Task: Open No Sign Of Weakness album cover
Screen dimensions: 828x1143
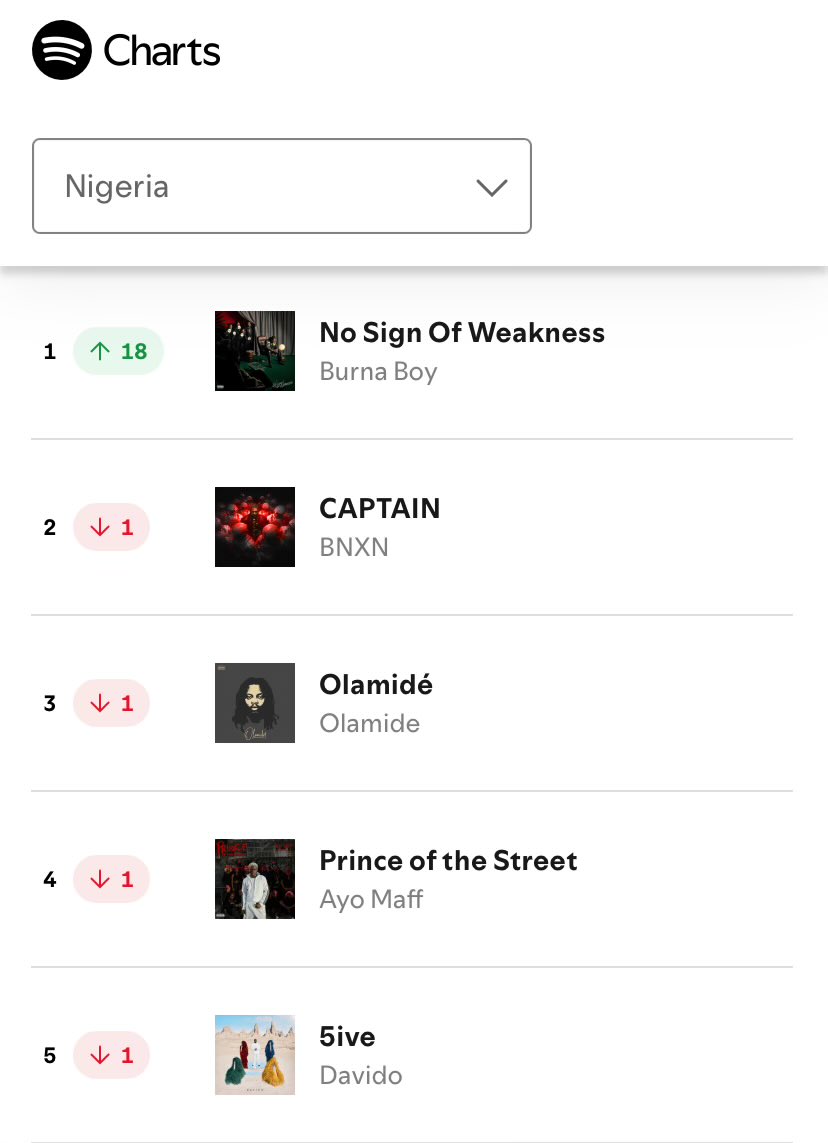Action: point(255,351)
